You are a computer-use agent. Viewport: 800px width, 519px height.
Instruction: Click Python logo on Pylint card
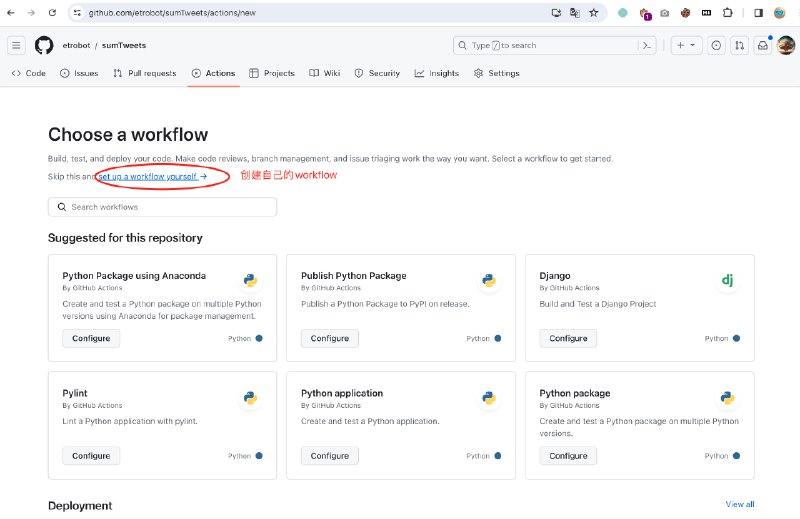(x=250, y=398)
